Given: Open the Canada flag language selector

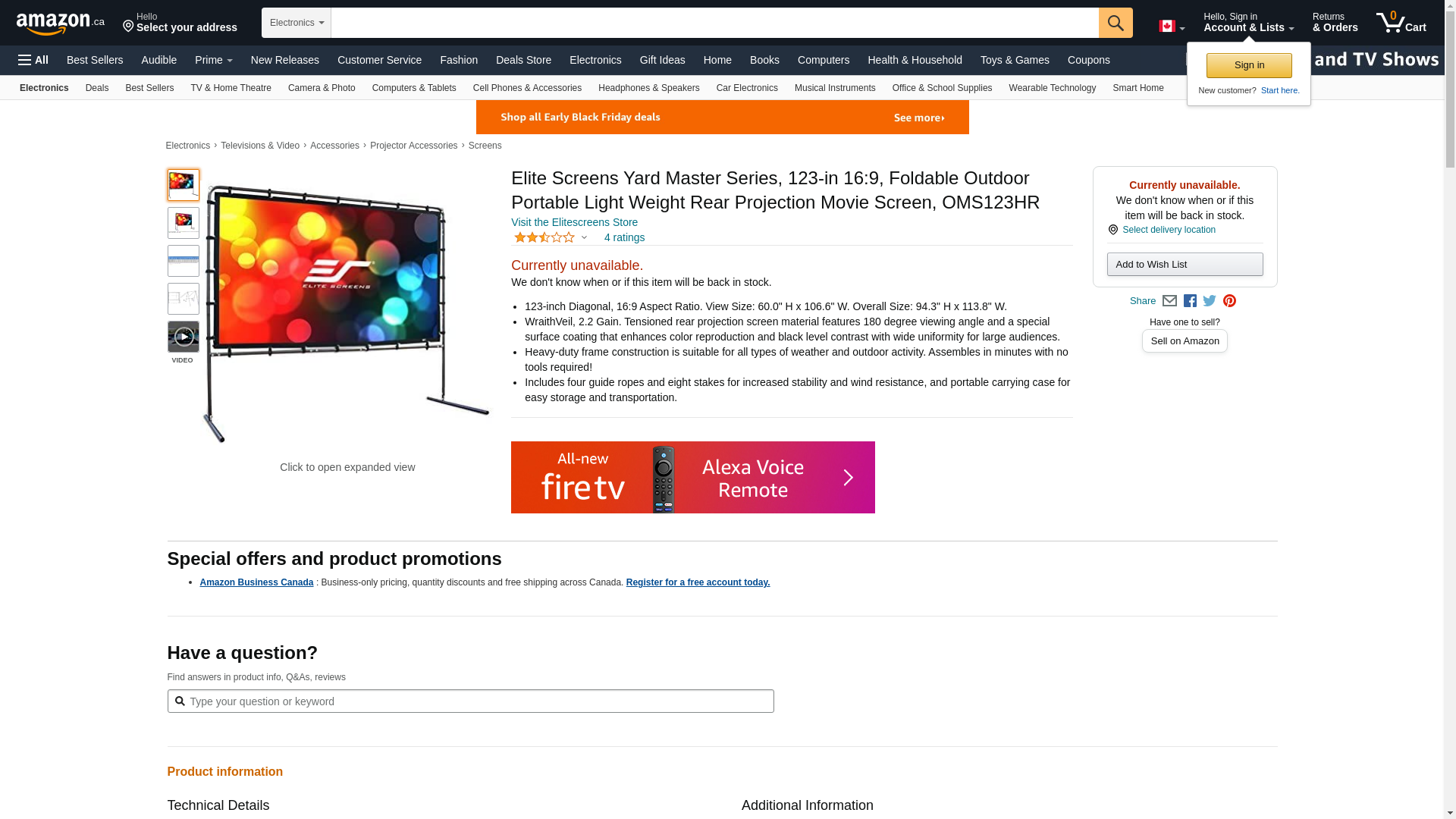Looking at the screenshot, I should tap(1171, 27).
